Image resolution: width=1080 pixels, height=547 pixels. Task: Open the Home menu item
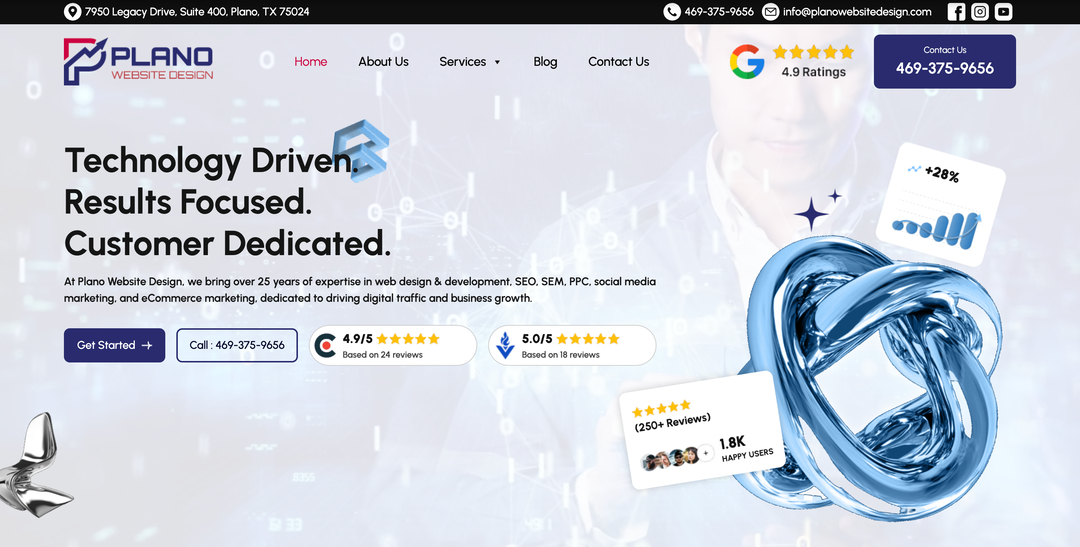(311, 61)
